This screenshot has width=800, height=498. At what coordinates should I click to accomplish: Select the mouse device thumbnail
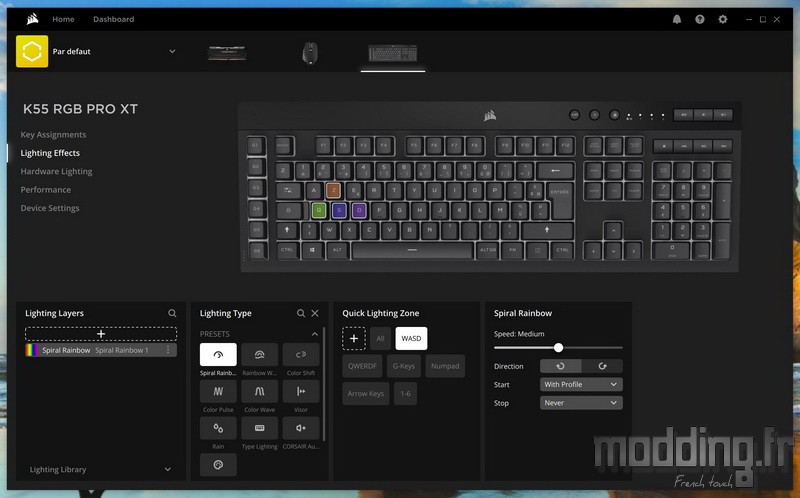[310, 53]
